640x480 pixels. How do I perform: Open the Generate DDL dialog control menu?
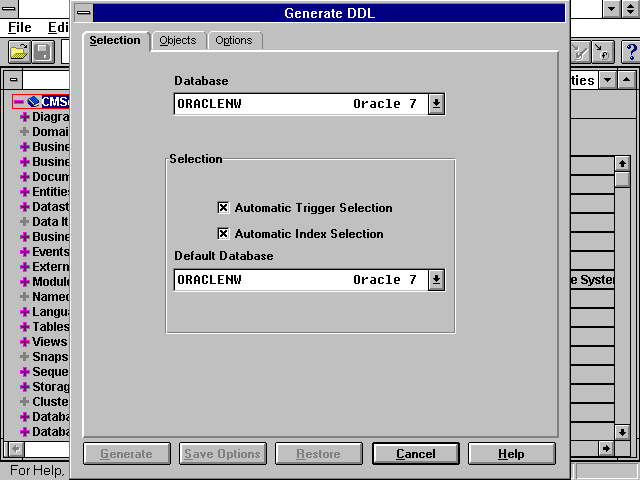pyautogui.click(x=83, y=13)
